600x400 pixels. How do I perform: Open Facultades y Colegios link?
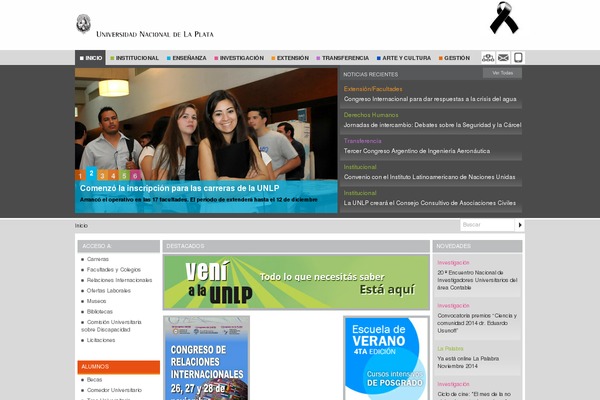114,269
